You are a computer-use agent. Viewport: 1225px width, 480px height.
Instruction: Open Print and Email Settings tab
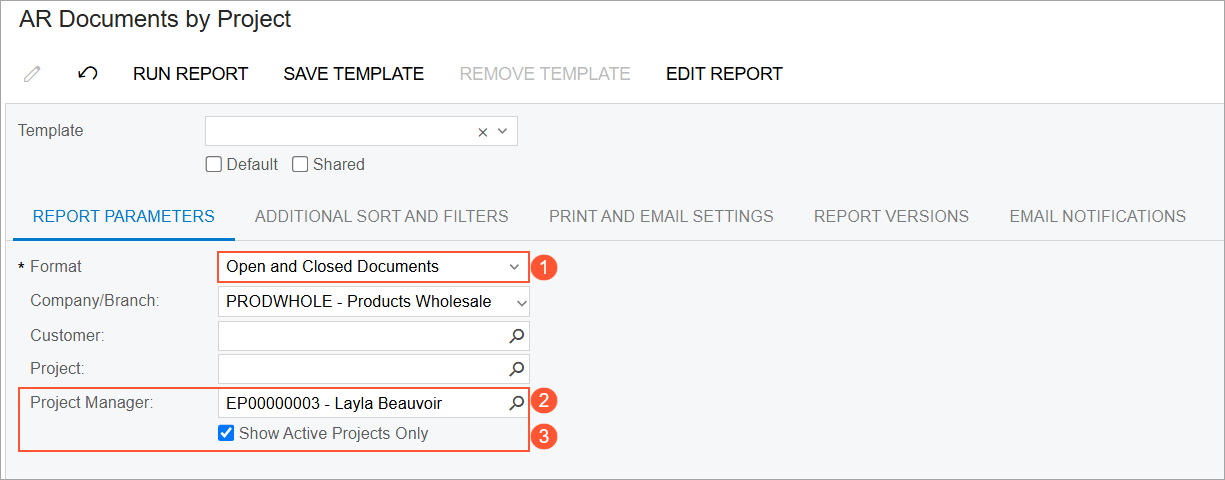click(x=661, y=216)
